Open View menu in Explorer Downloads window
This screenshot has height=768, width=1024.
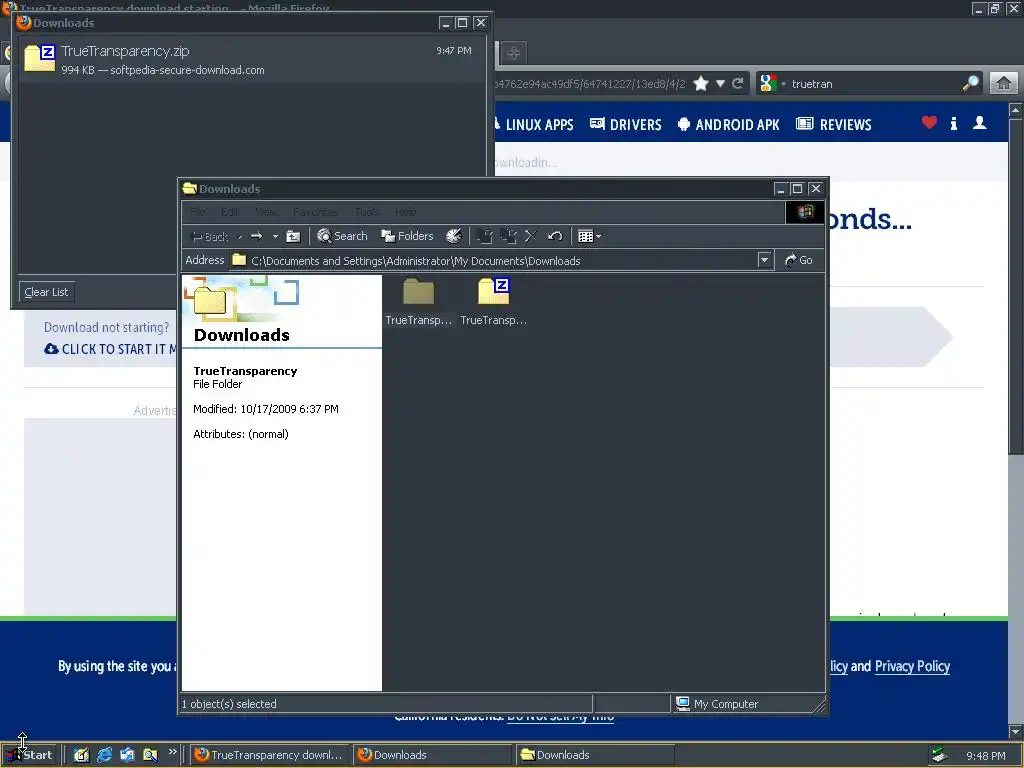pos(266,212)
